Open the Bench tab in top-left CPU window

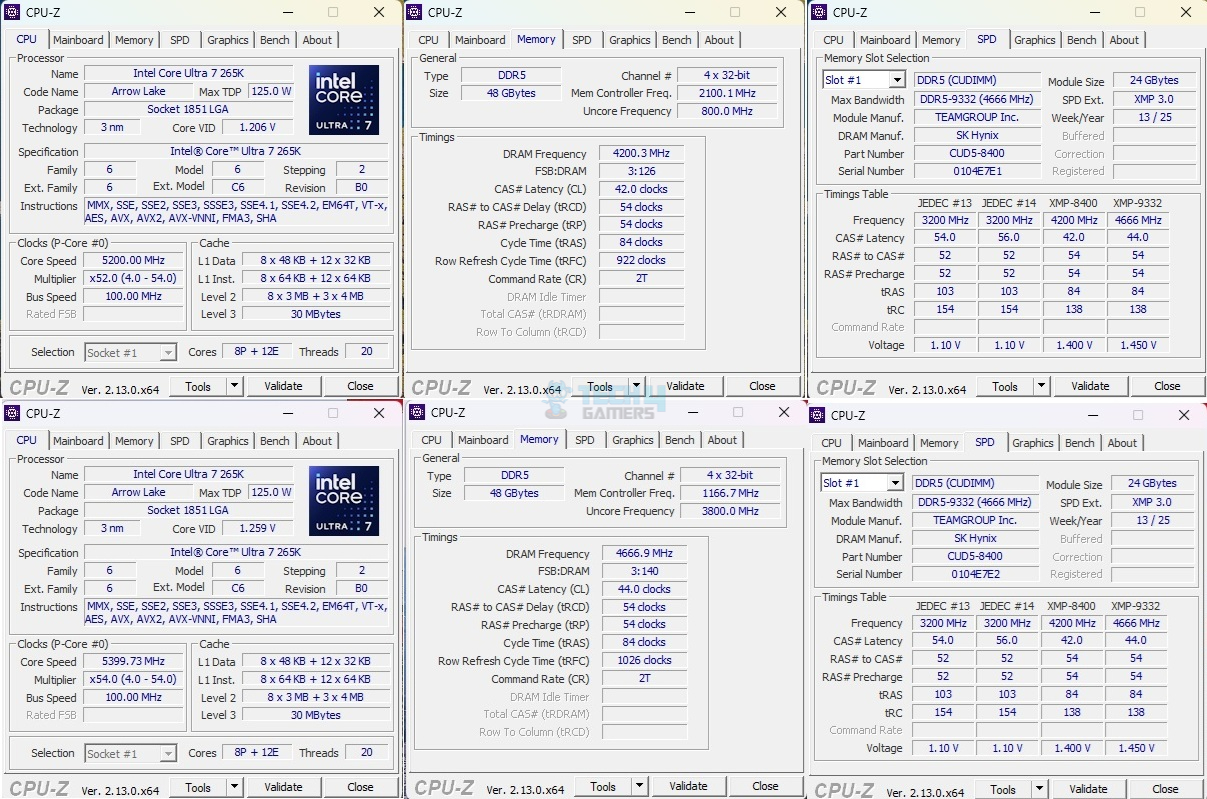coord(275,40)
